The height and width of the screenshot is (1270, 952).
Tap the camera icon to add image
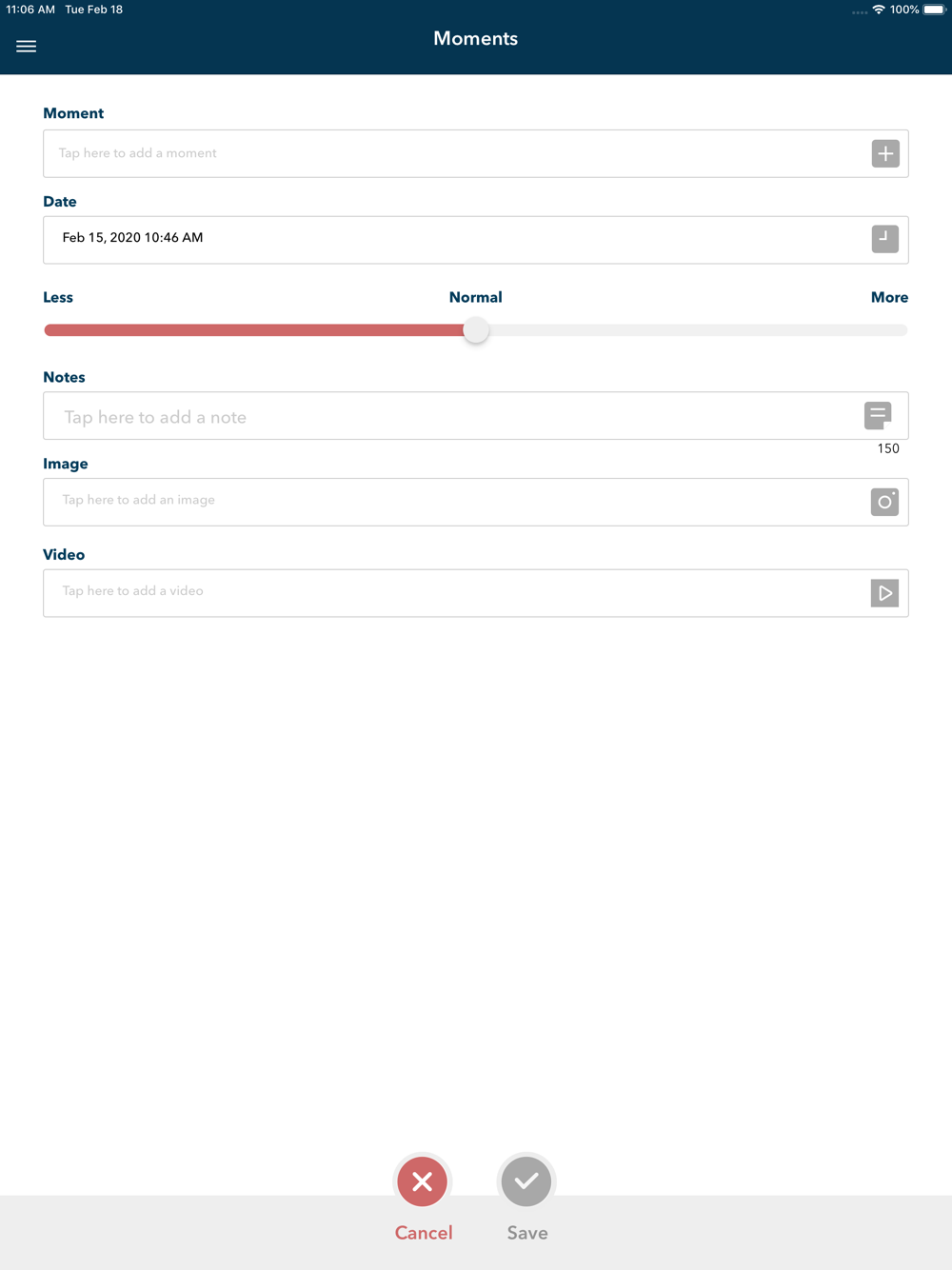click(884, 502)
